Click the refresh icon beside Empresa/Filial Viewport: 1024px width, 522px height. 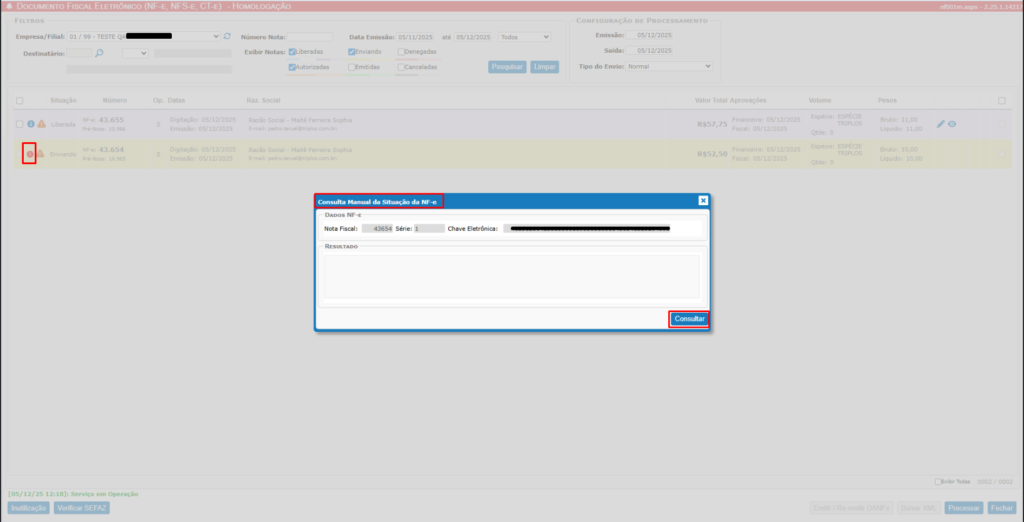pyautogui.click(x=227, y=36)
